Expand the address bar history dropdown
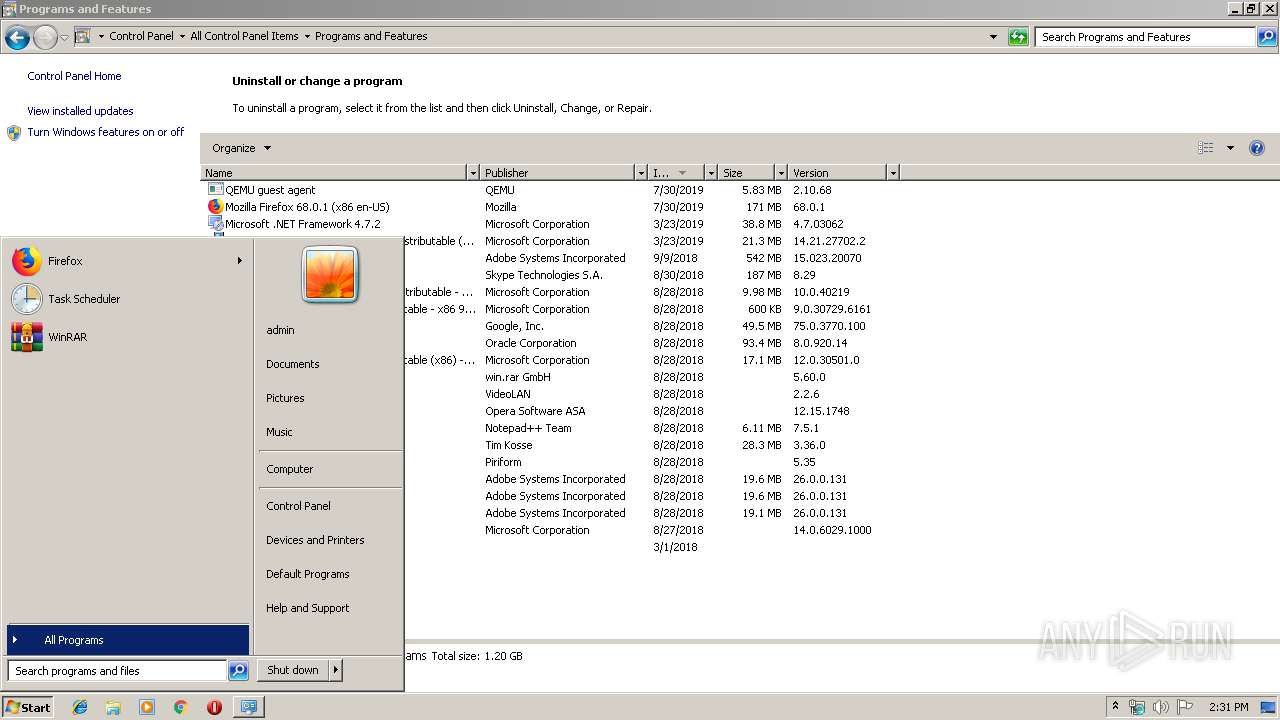 point(993,37)
